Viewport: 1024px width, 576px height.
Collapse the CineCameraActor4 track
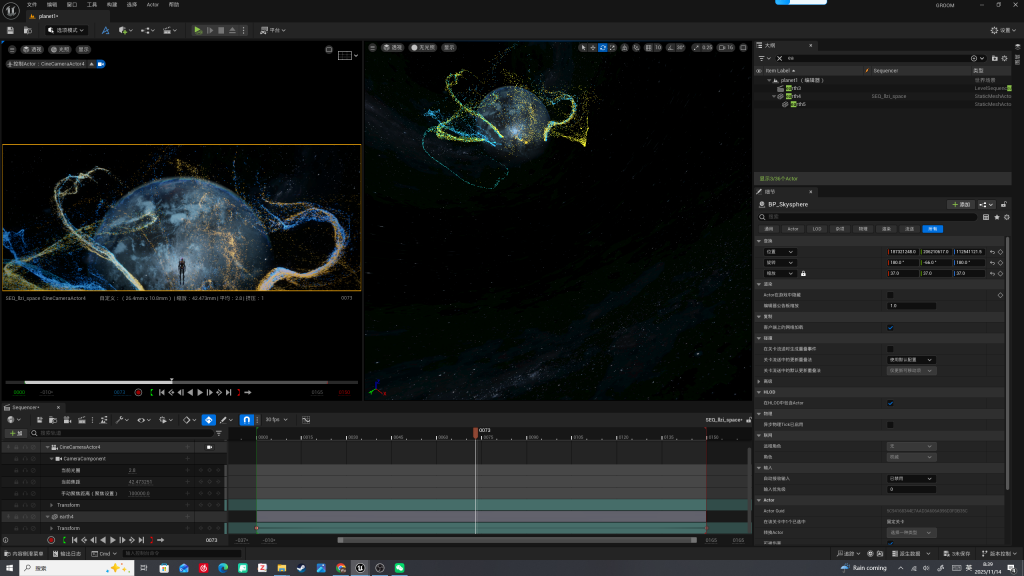(x=47, y=447)
